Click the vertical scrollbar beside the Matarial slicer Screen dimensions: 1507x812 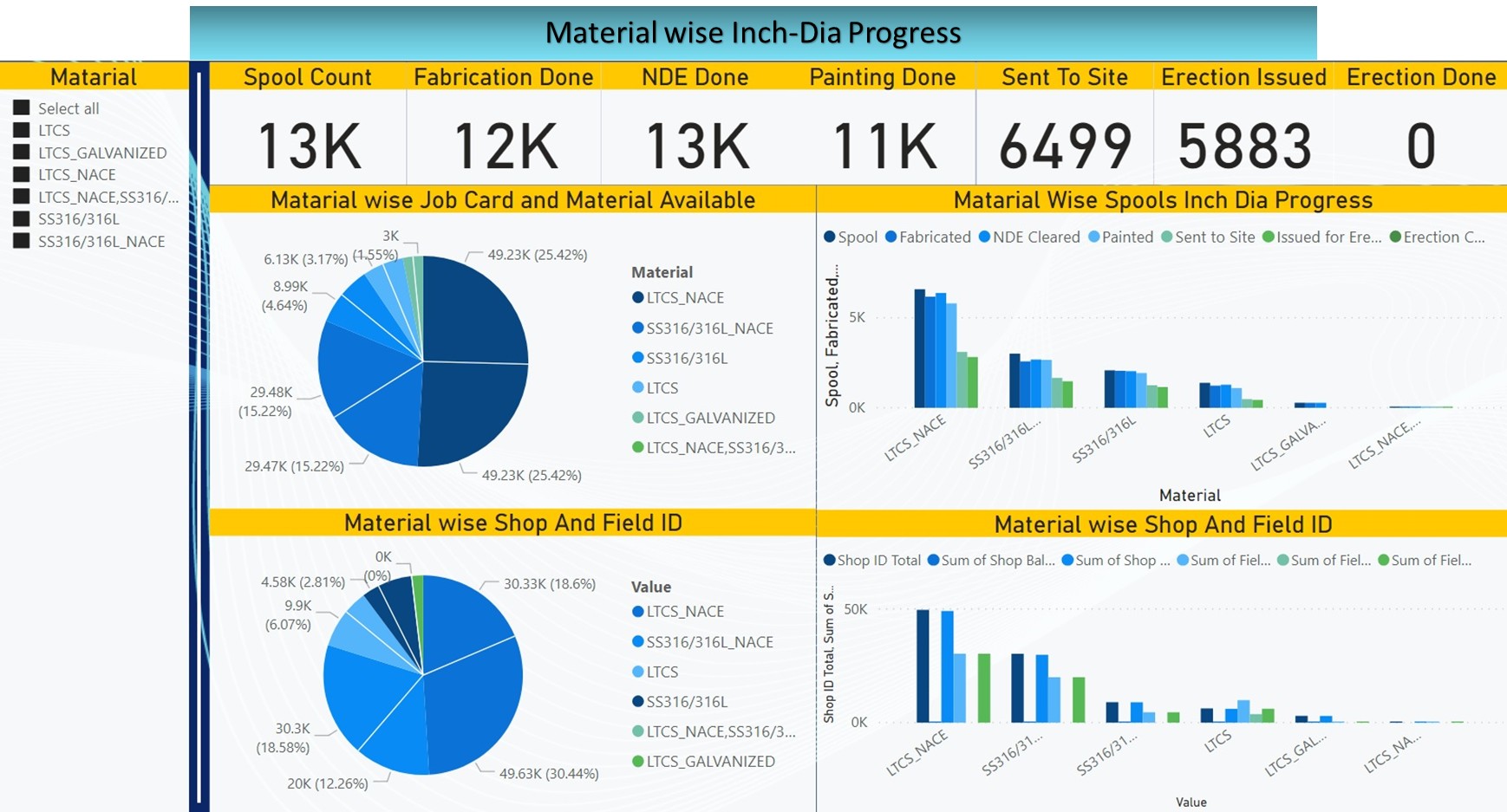tap(199, 433)
